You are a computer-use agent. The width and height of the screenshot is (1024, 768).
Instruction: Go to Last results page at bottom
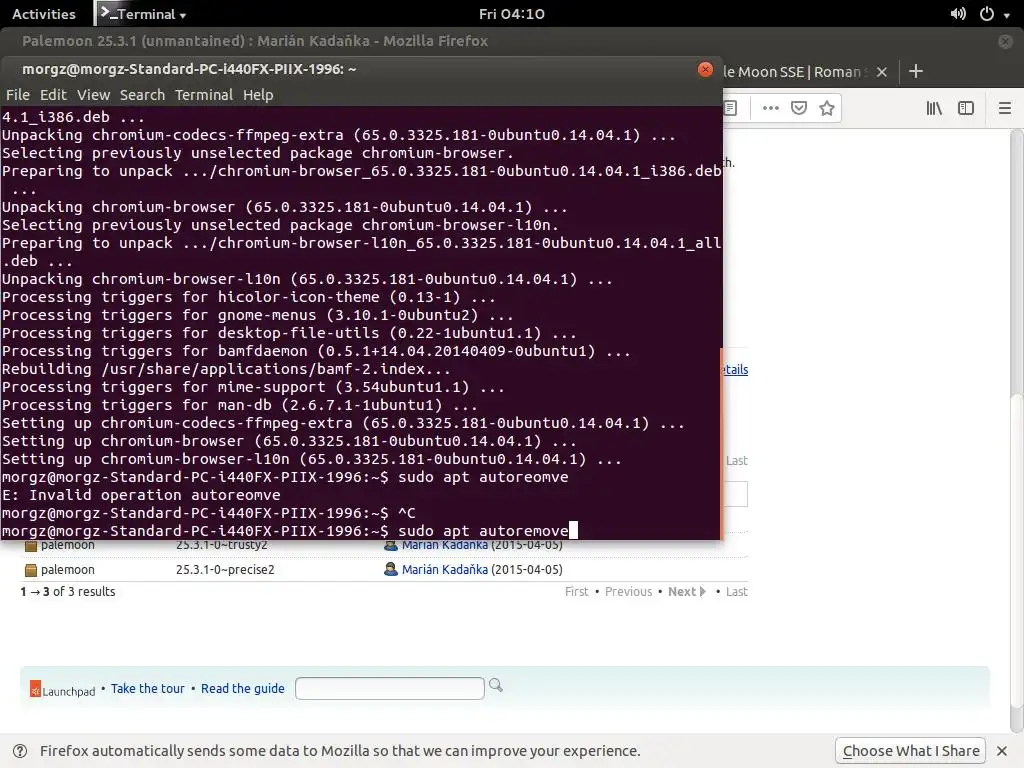pos(736,592)
